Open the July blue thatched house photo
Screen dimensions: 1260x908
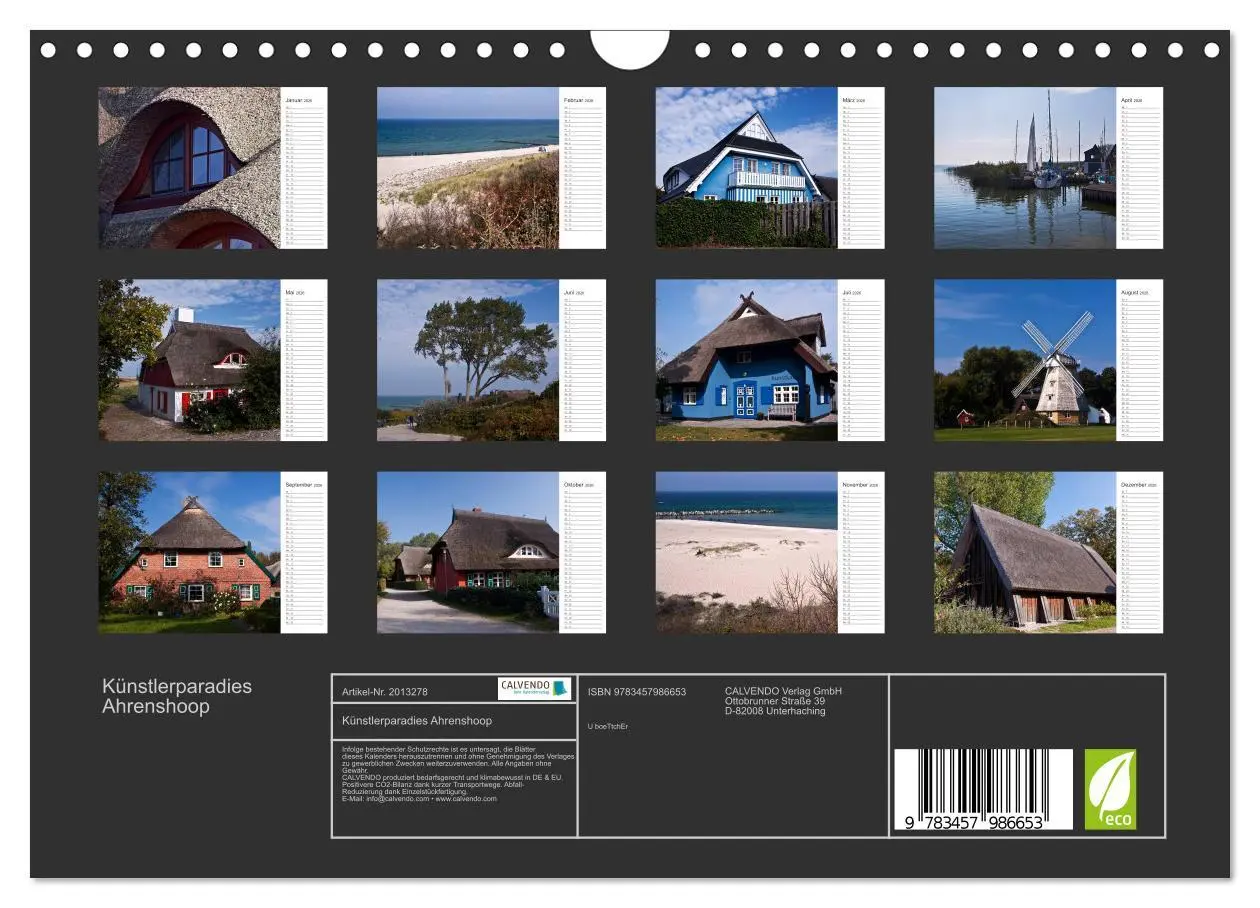tap(746, 360)
